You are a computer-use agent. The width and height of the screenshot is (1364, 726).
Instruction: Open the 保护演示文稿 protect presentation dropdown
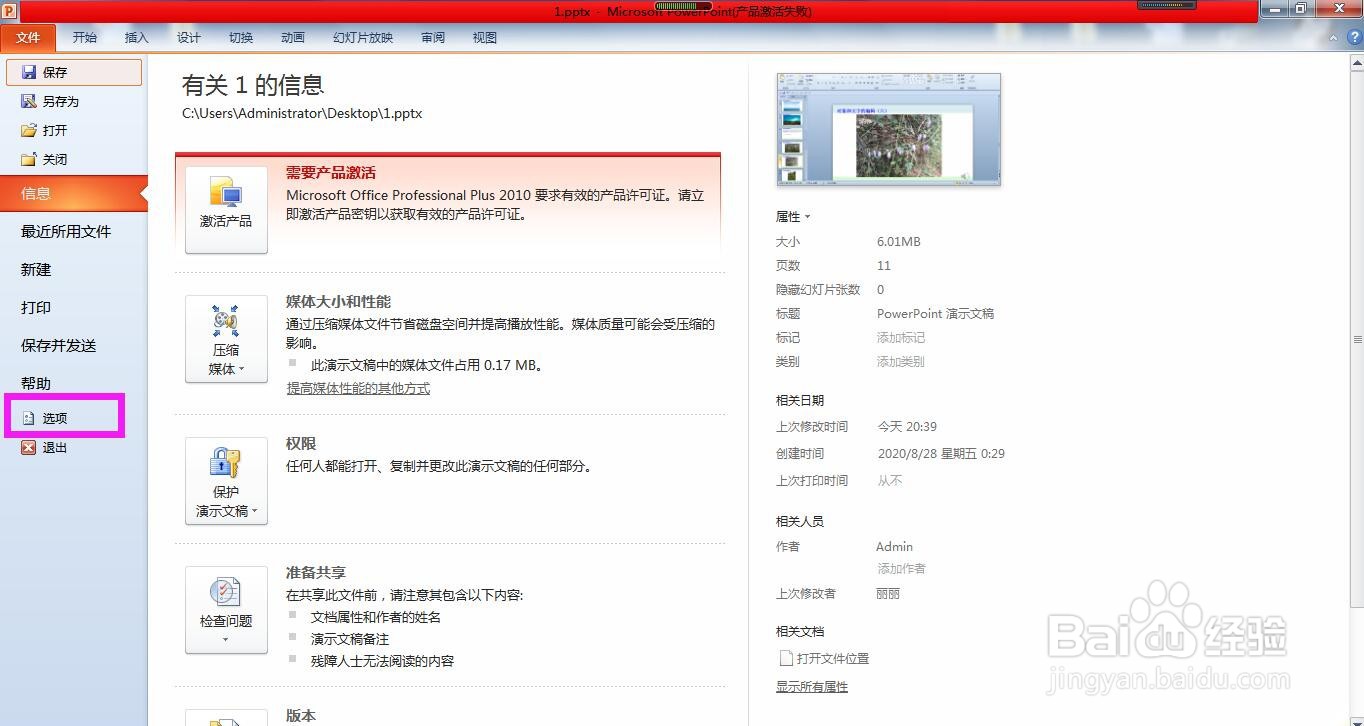[x=226, y=481]
